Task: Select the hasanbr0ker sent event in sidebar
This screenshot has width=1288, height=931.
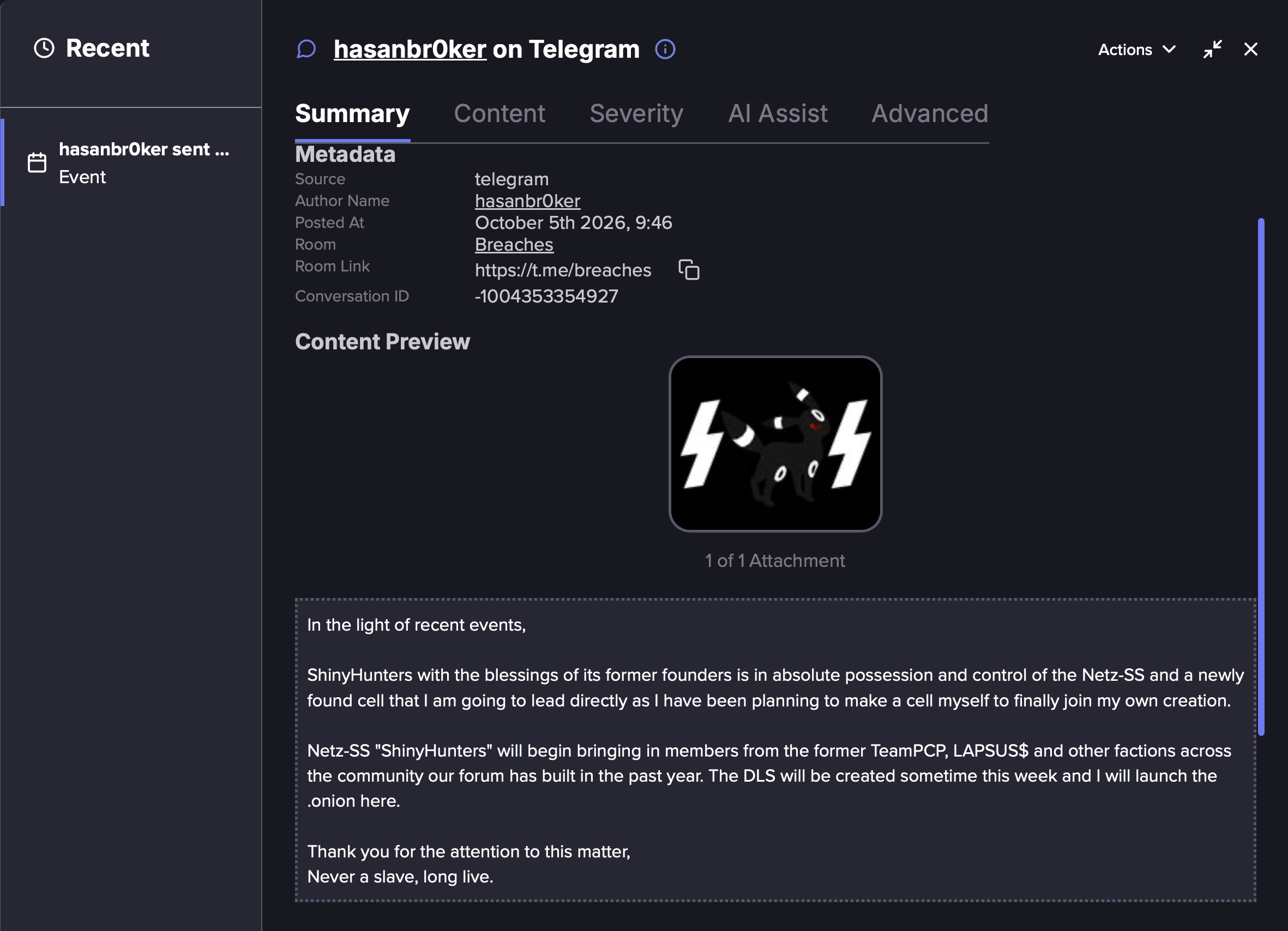Action: [x=131, y=162]
